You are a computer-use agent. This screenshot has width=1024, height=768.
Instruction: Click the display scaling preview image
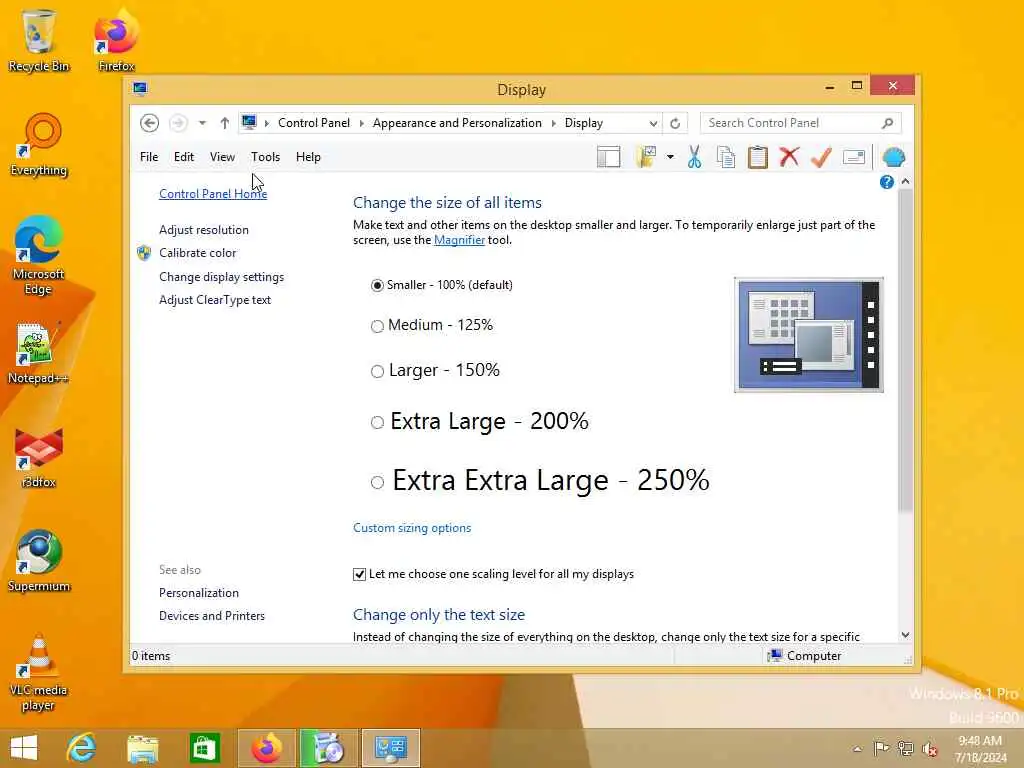808,335
